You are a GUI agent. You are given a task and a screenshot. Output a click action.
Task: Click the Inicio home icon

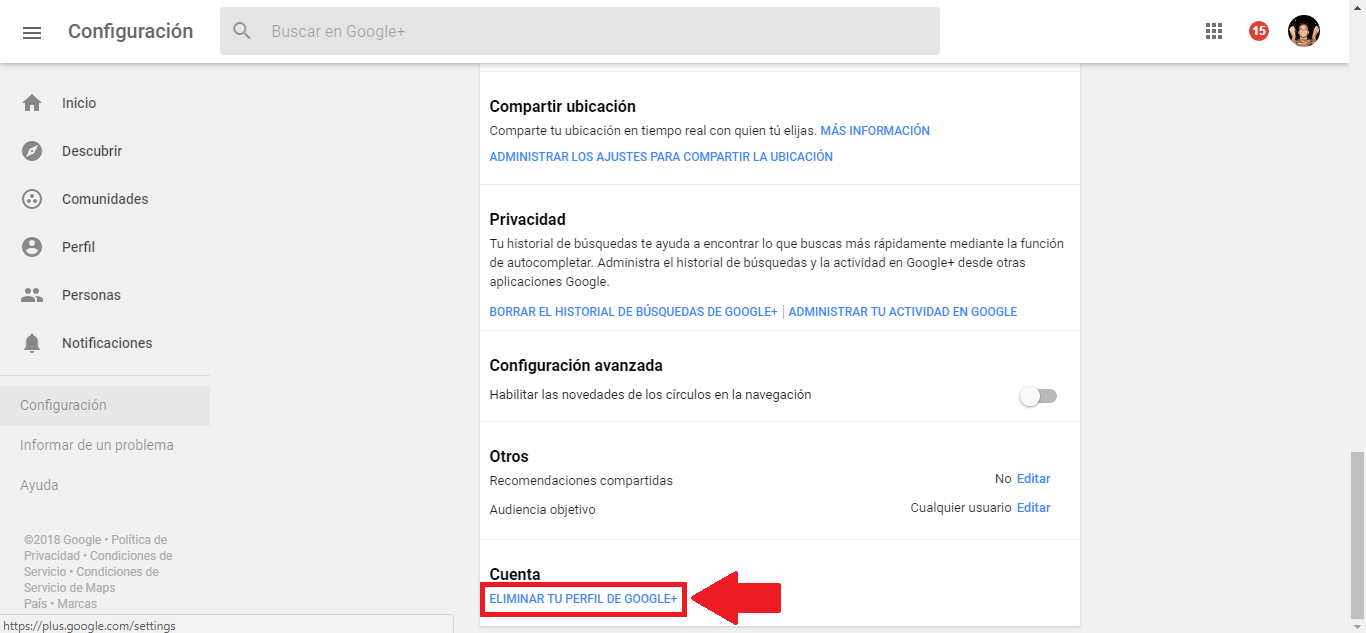pos(32,103)
